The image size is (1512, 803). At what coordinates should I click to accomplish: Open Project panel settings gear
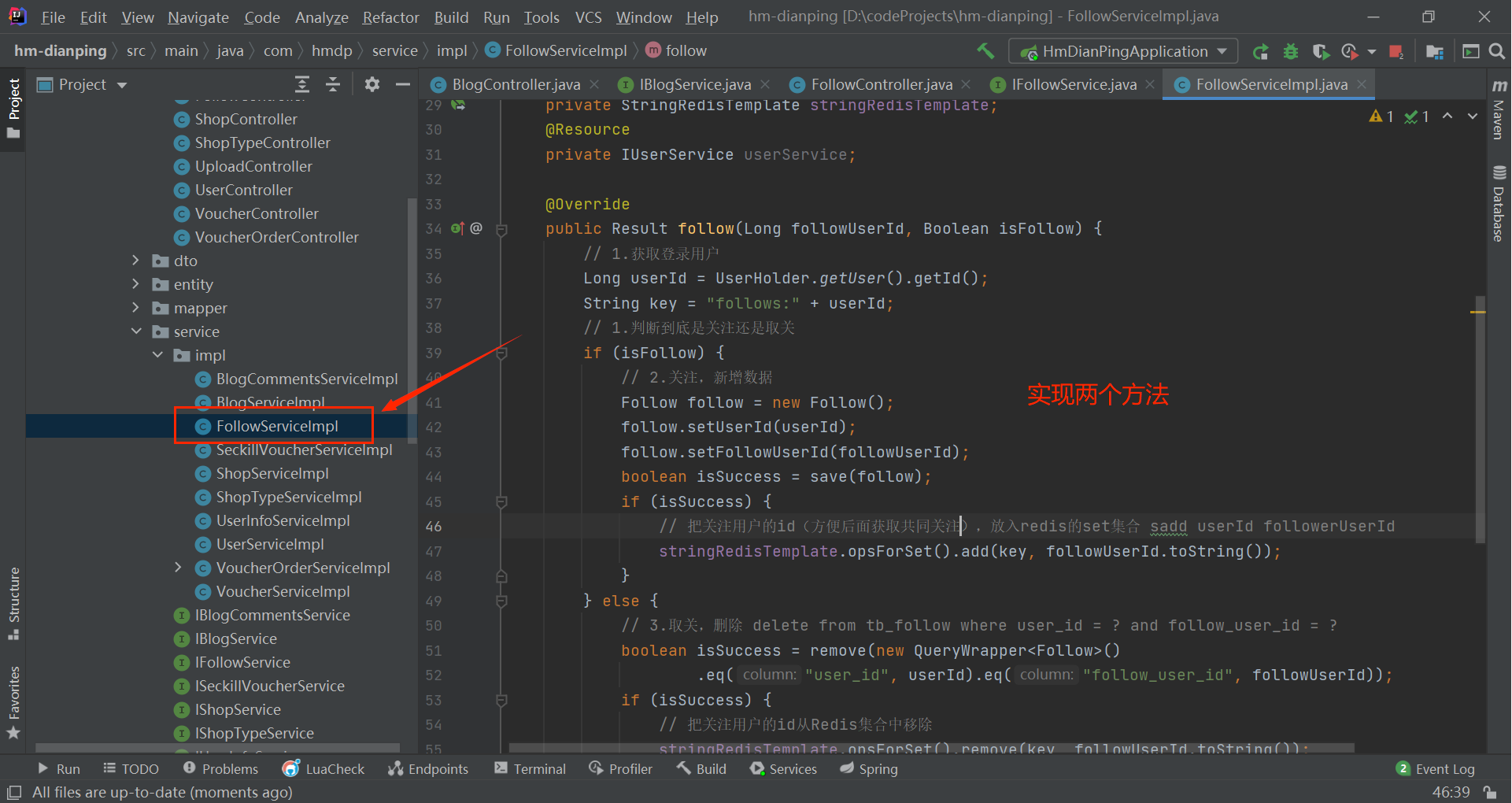(372, 84)
